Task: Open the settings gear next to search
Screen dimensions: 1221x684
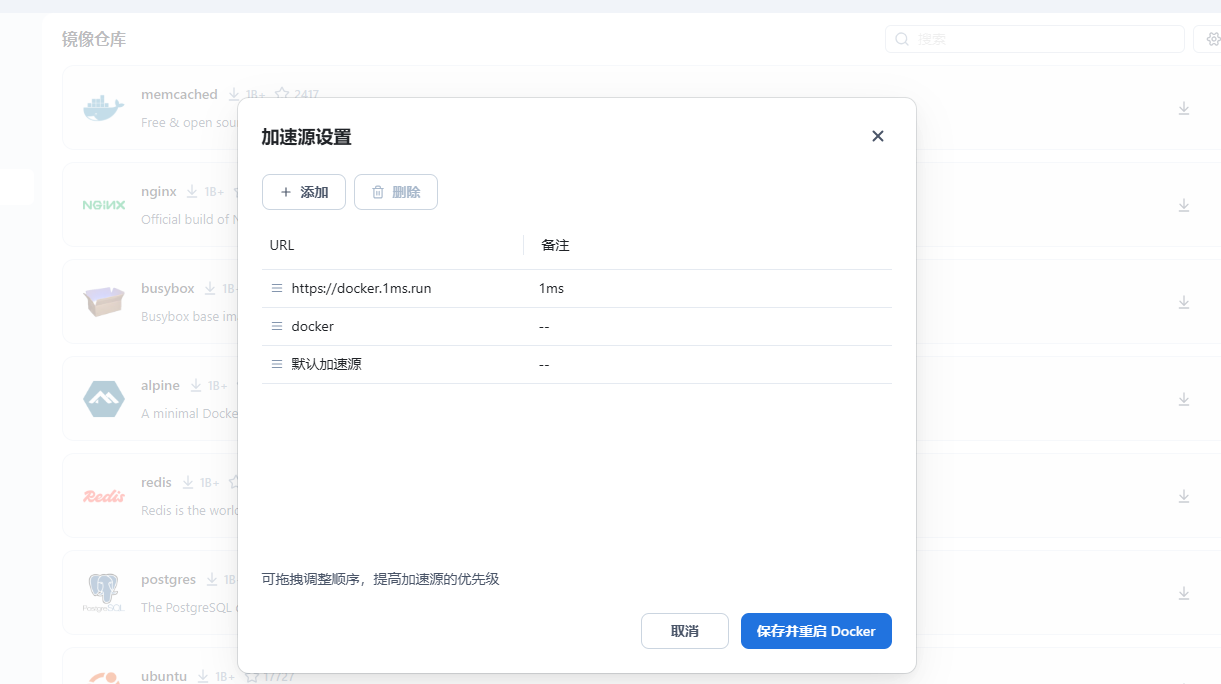Action: pos(1213,39)
